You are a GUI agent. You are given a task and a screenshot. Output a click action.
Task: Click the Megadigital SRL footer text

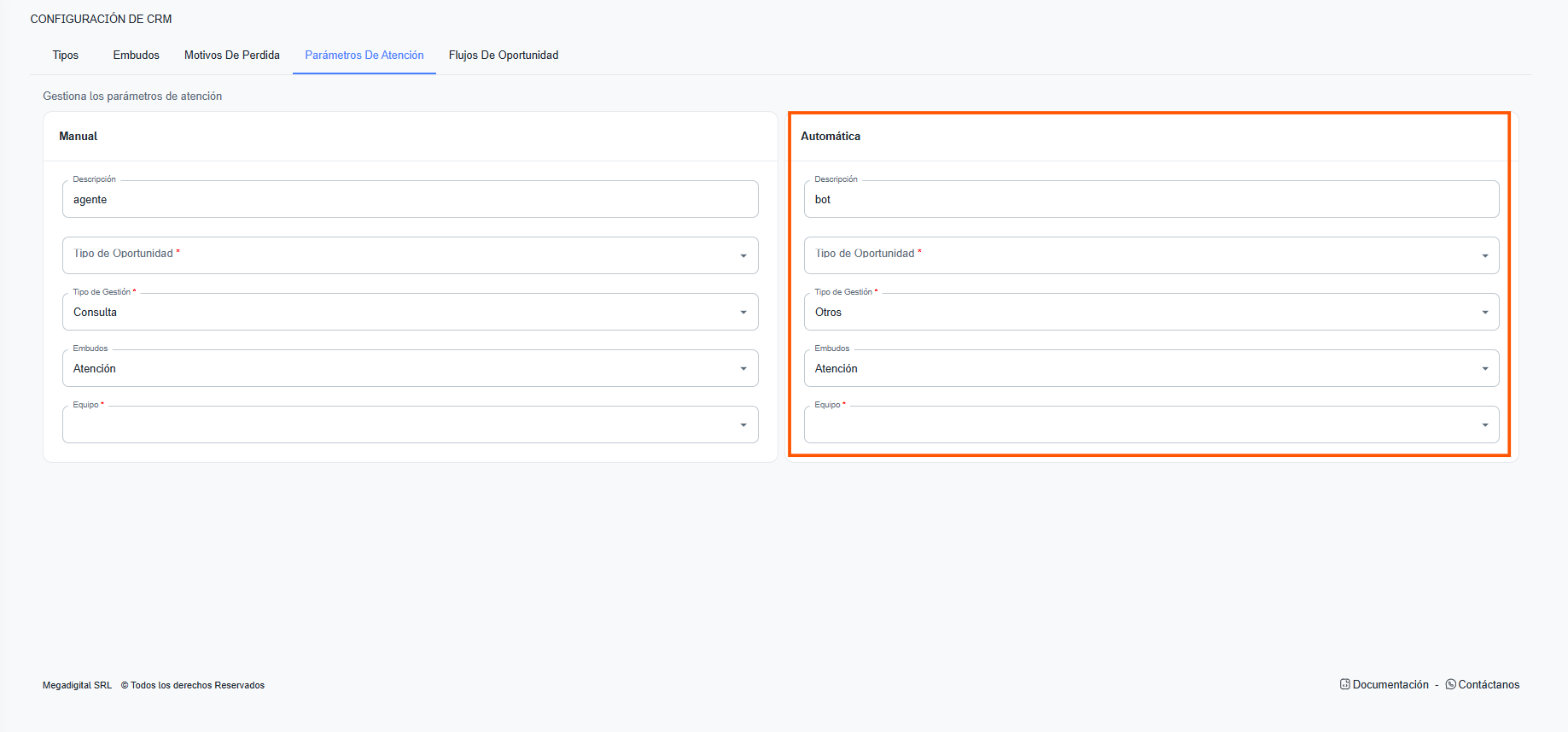coord(77,686)
